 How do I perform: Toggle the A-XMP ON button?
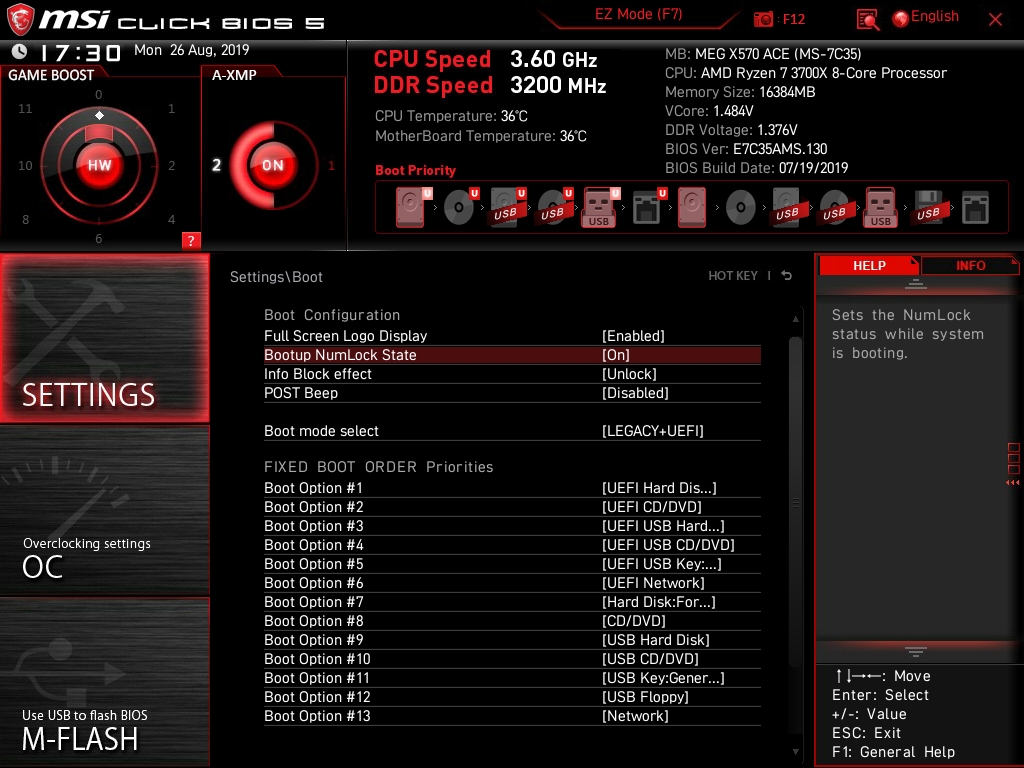point(273,165)
